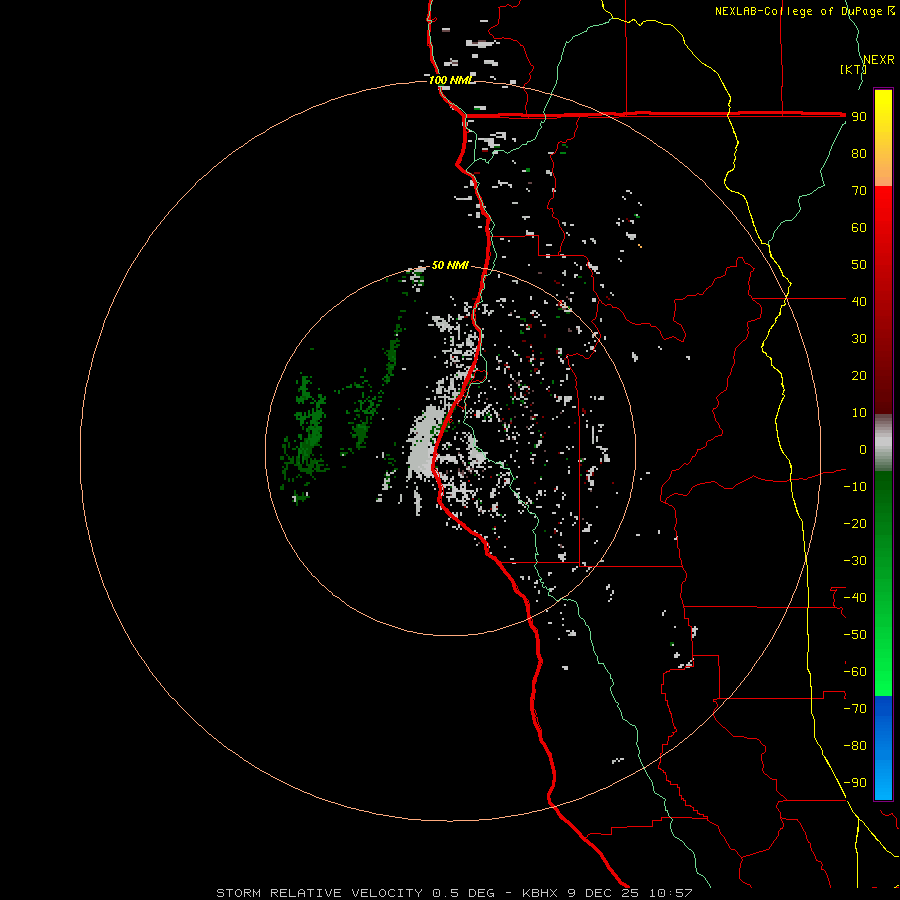This screenshot has width=900, height=900.
Task: Click the 100 NMI range ring label
Action: 451,80
